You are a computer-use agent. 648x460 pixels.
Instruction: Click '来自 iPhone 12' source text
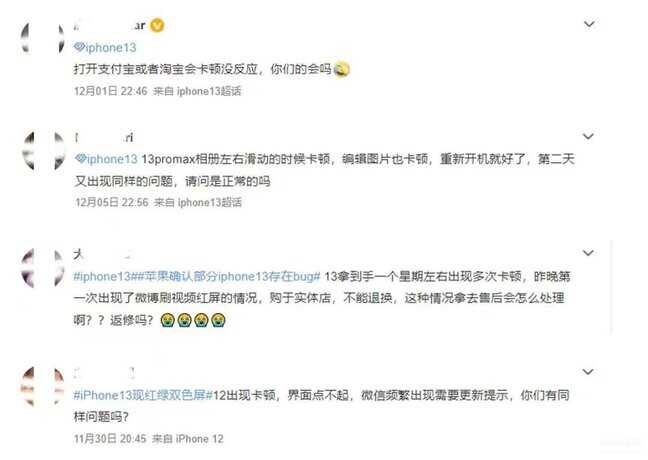(x=188, y=439)
